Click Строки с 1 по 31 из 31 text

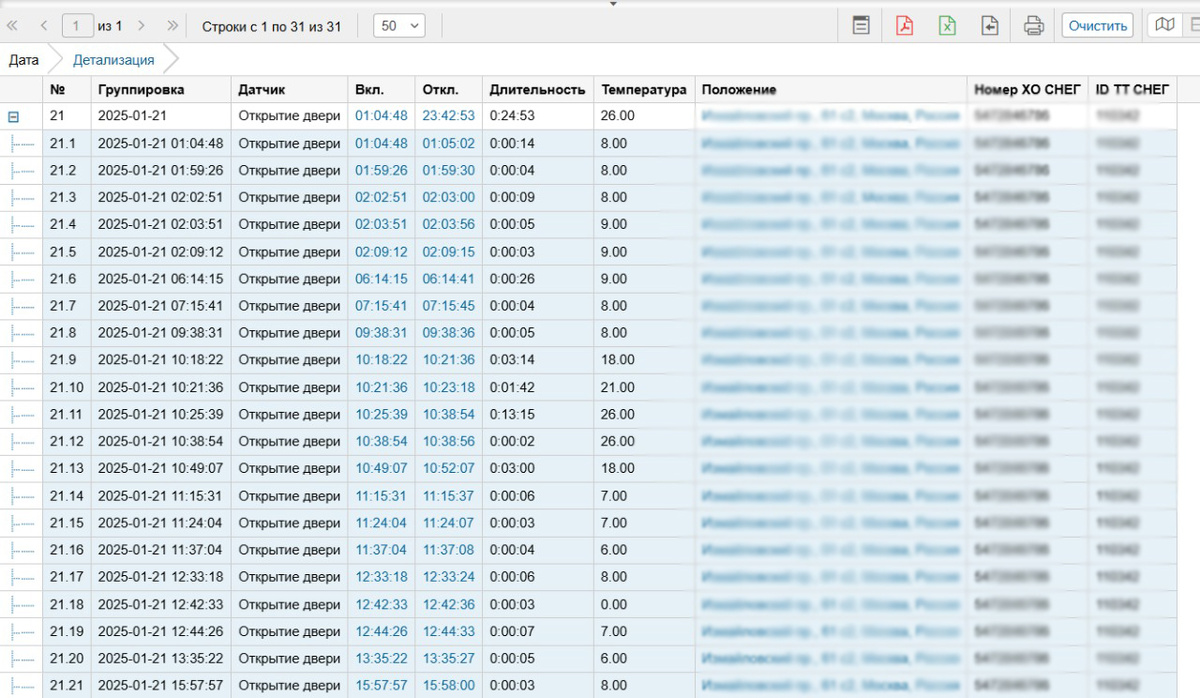pos(271,26)
